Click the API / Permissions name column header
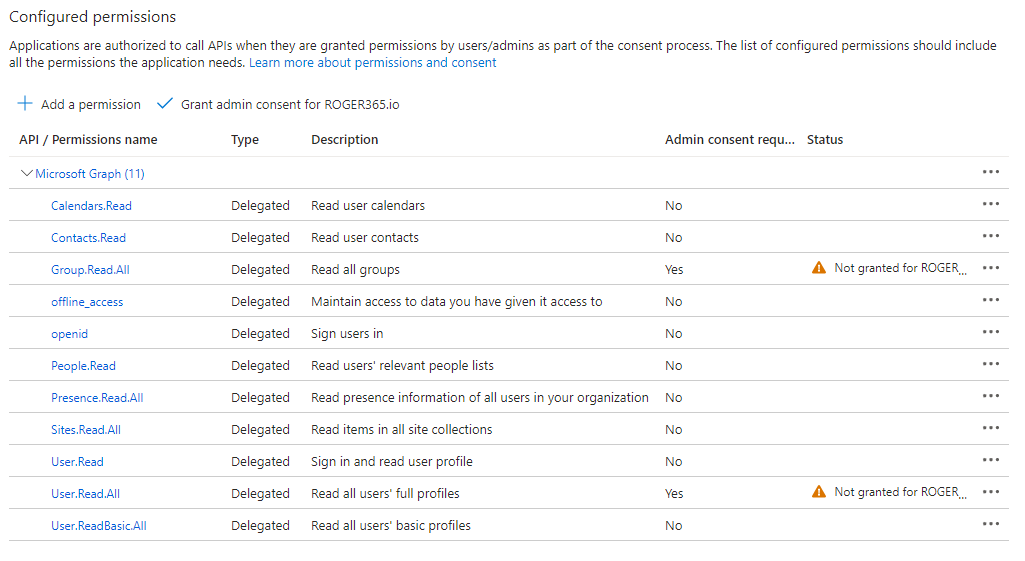Image resolution: width=1025 pixels, height=561 pixels. tap(88, 140)
